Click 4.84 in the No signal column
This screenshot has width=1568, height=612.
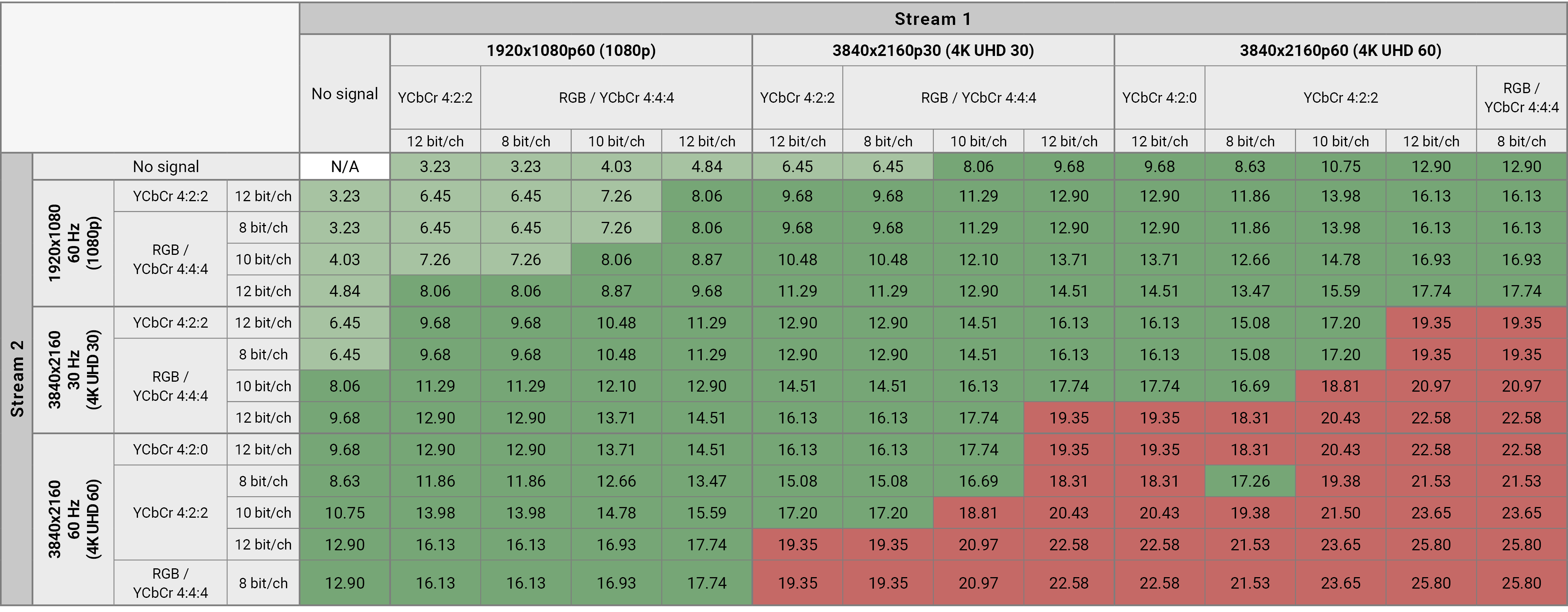tap(345, 291)
